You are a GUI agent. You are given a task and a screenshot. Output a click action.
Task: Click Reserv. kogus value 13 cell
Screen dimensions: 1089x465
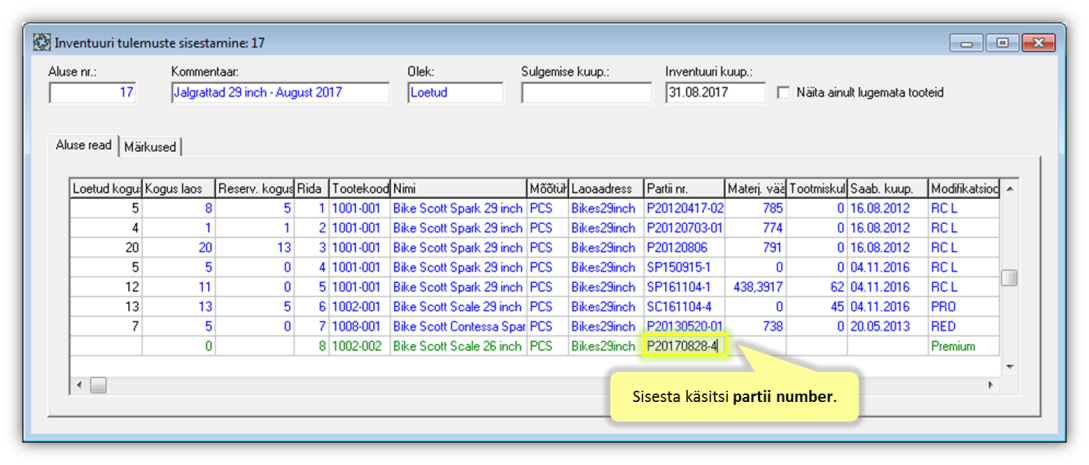(x=255, y=247)
